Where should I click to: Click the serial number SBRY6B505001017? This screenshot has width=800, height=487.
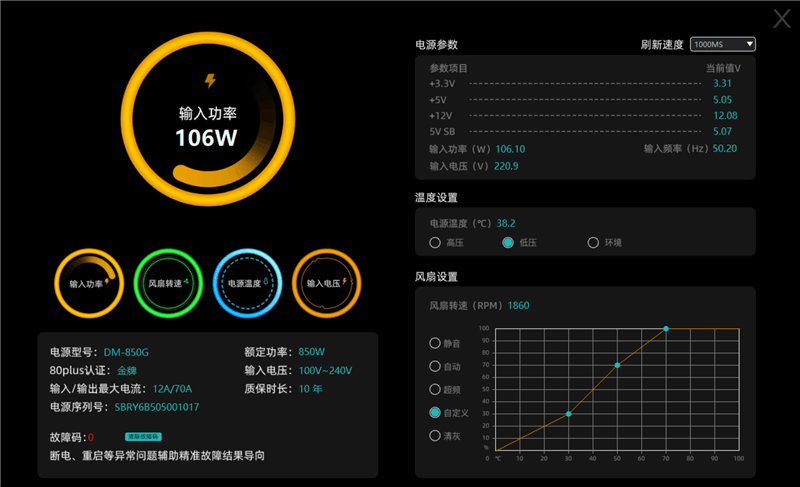click(157, 407)
